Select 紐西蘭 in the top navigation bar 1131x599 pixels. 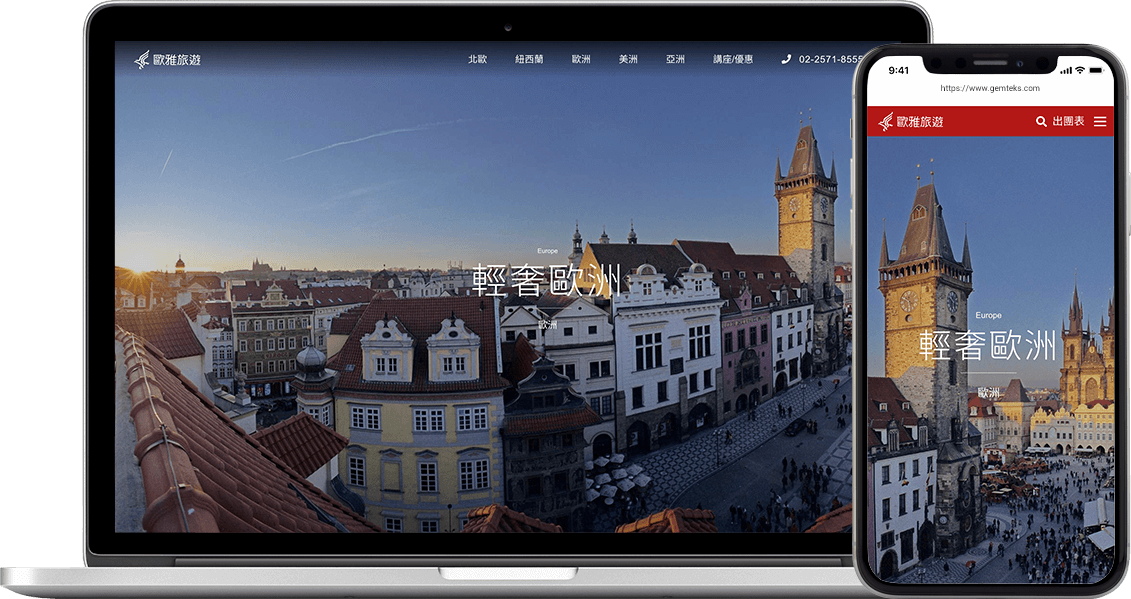529,60
